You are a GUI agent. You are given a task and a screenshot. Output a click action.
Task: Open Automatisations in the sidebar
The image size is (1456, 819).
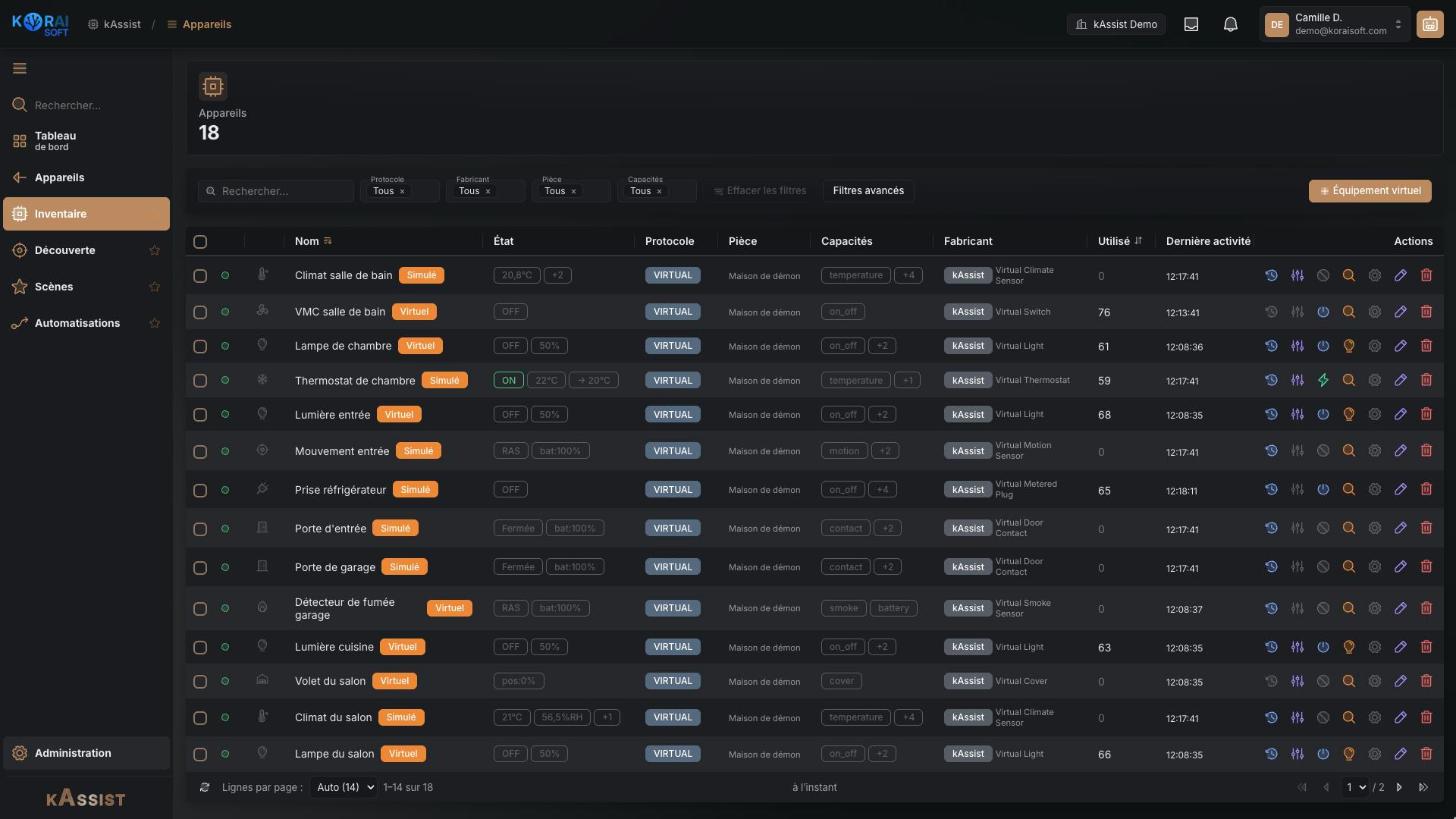coord(86,323)
